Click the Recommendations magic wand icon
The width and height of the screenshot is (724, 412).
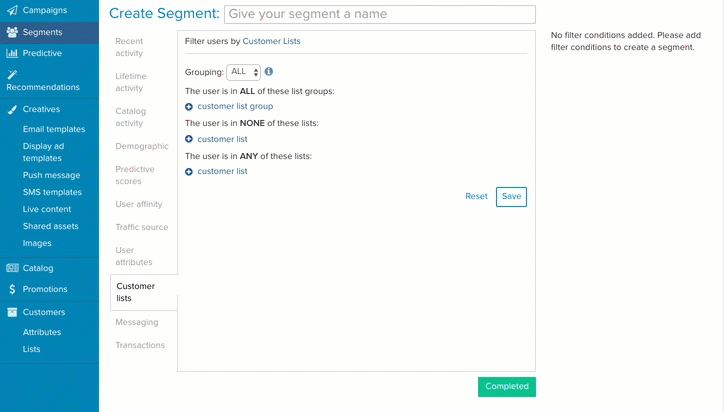(x=12, y=74)
